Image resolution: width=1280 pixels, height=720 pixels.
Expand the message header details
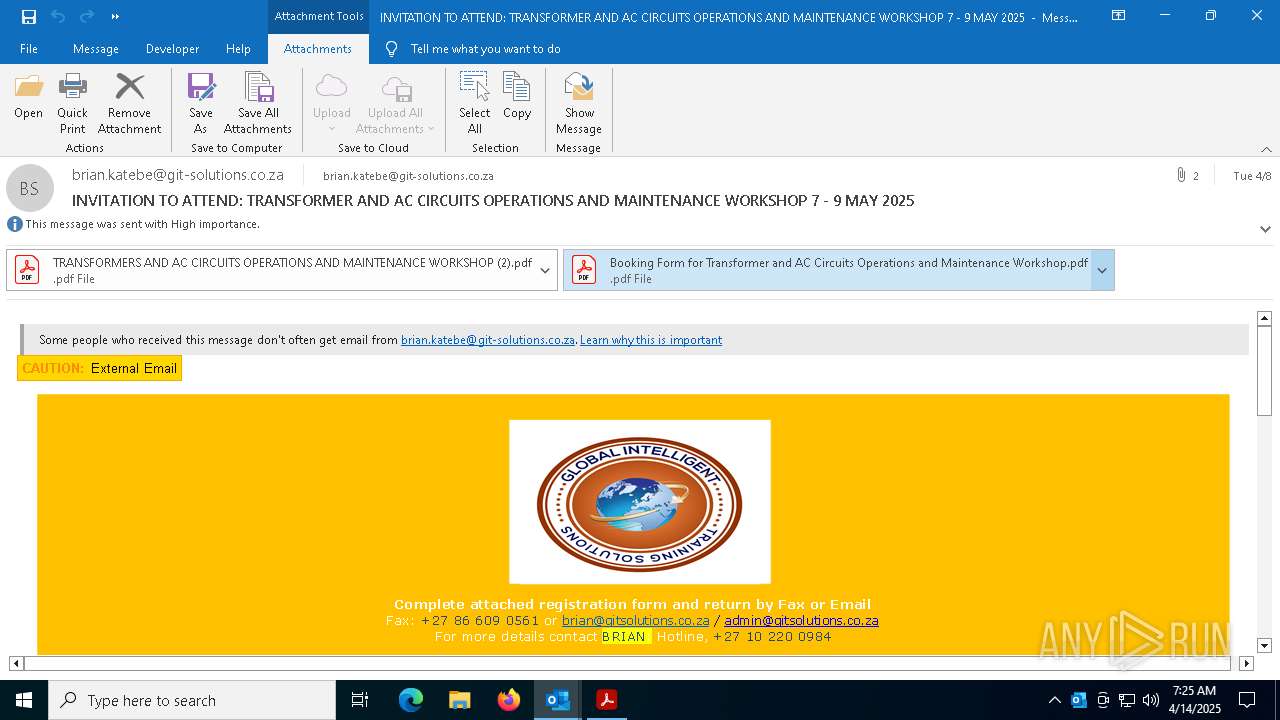(1265, 229)
